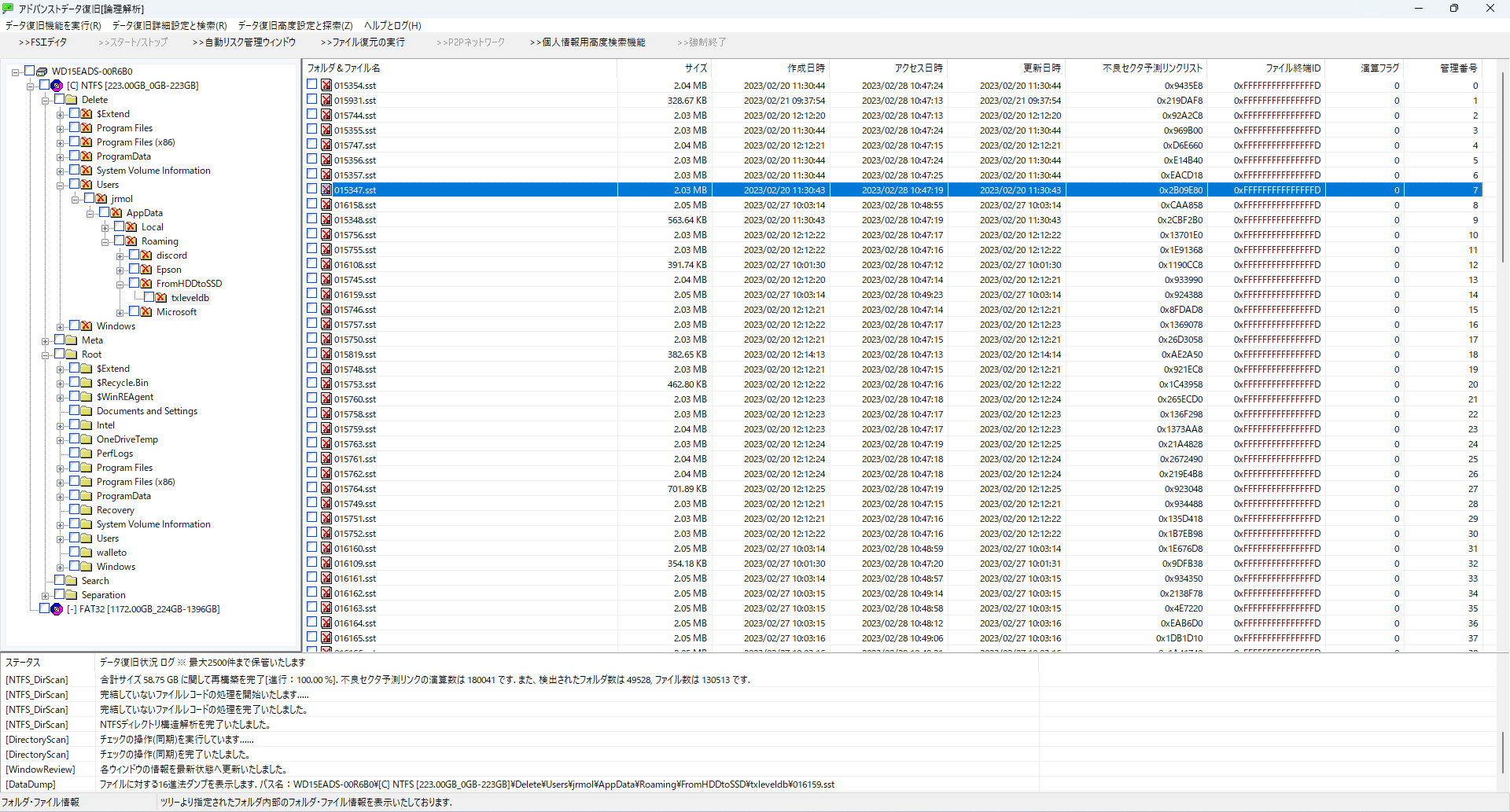
Task: Expand the Meta folder tree node
Action: [x=46, y=341]
